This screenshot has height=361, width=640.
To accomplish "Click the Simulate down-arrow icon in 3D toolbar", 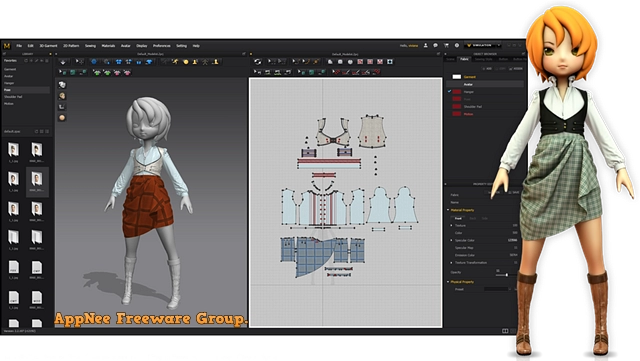I will point(63,62).
